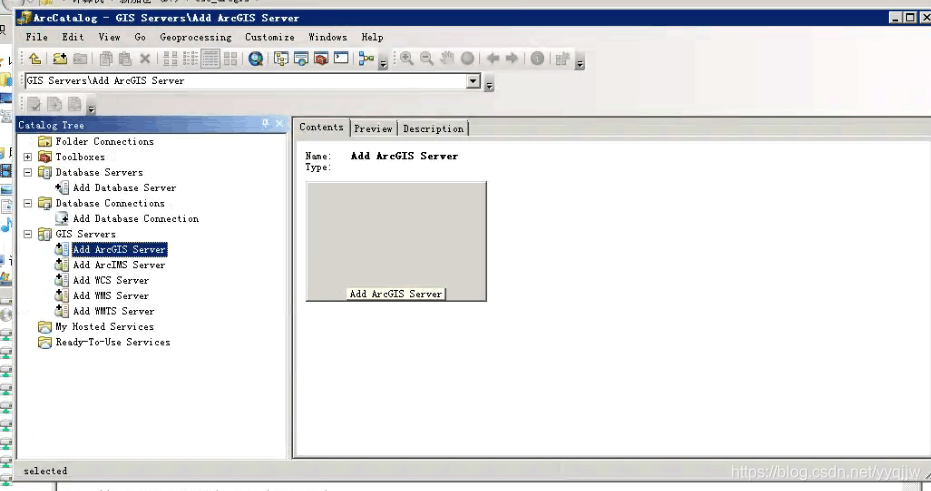Open the location path dropdown
The width and height of the screenshot is (931, 491).
coord(473,81)
